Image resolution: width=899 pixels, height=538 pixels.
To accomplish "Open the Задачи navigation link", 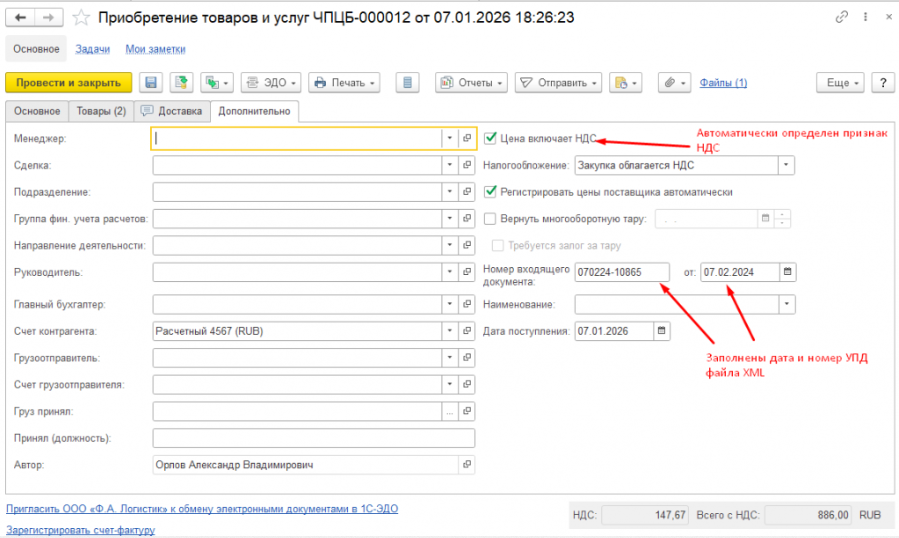I will coord(92,49).
